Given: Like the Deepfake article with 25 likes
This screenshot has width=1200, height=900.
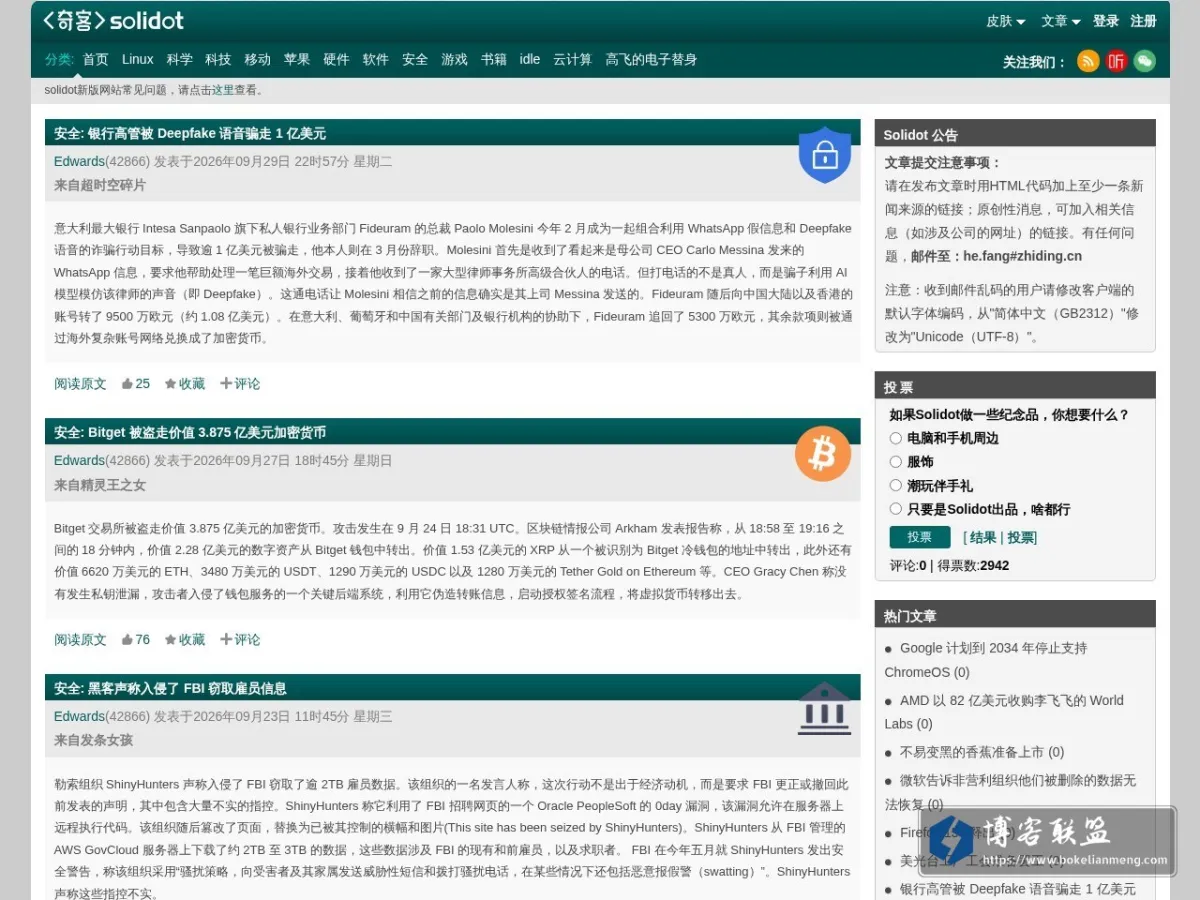Looking at the screenshot, I should tap(135, 384).
